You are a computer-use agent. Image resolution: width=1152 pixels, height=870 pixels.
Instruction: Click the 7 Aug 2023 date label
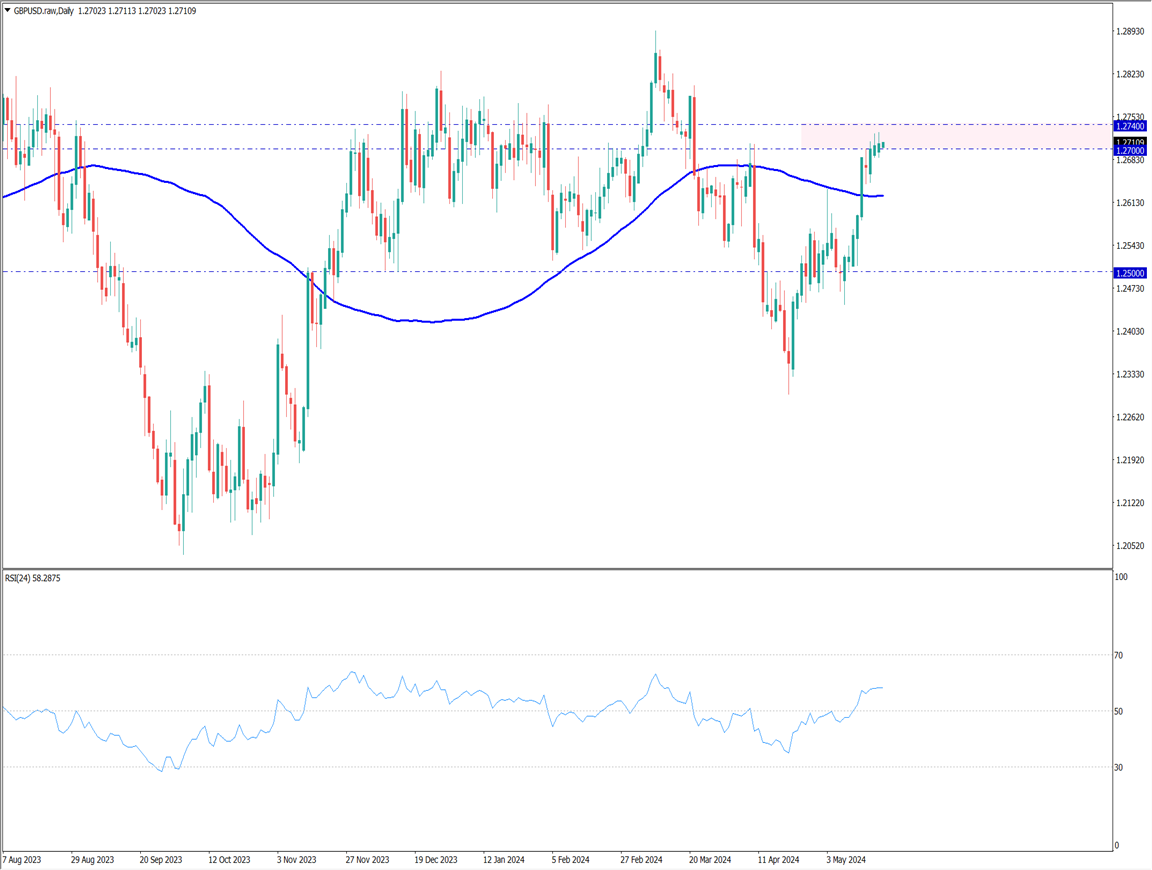point(22,859)
